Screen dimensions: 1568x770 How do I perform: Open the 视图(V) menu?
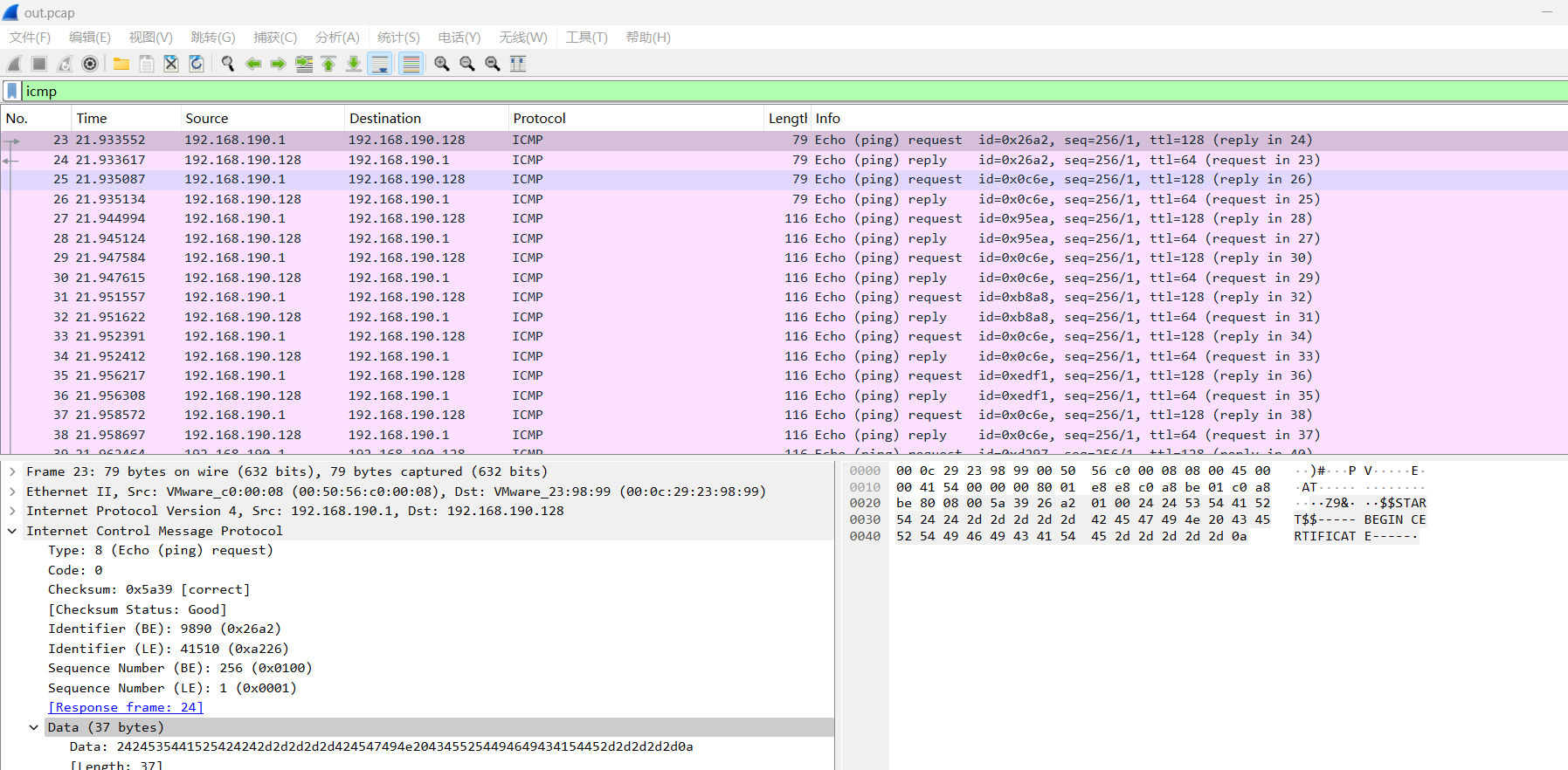point(150,38)
